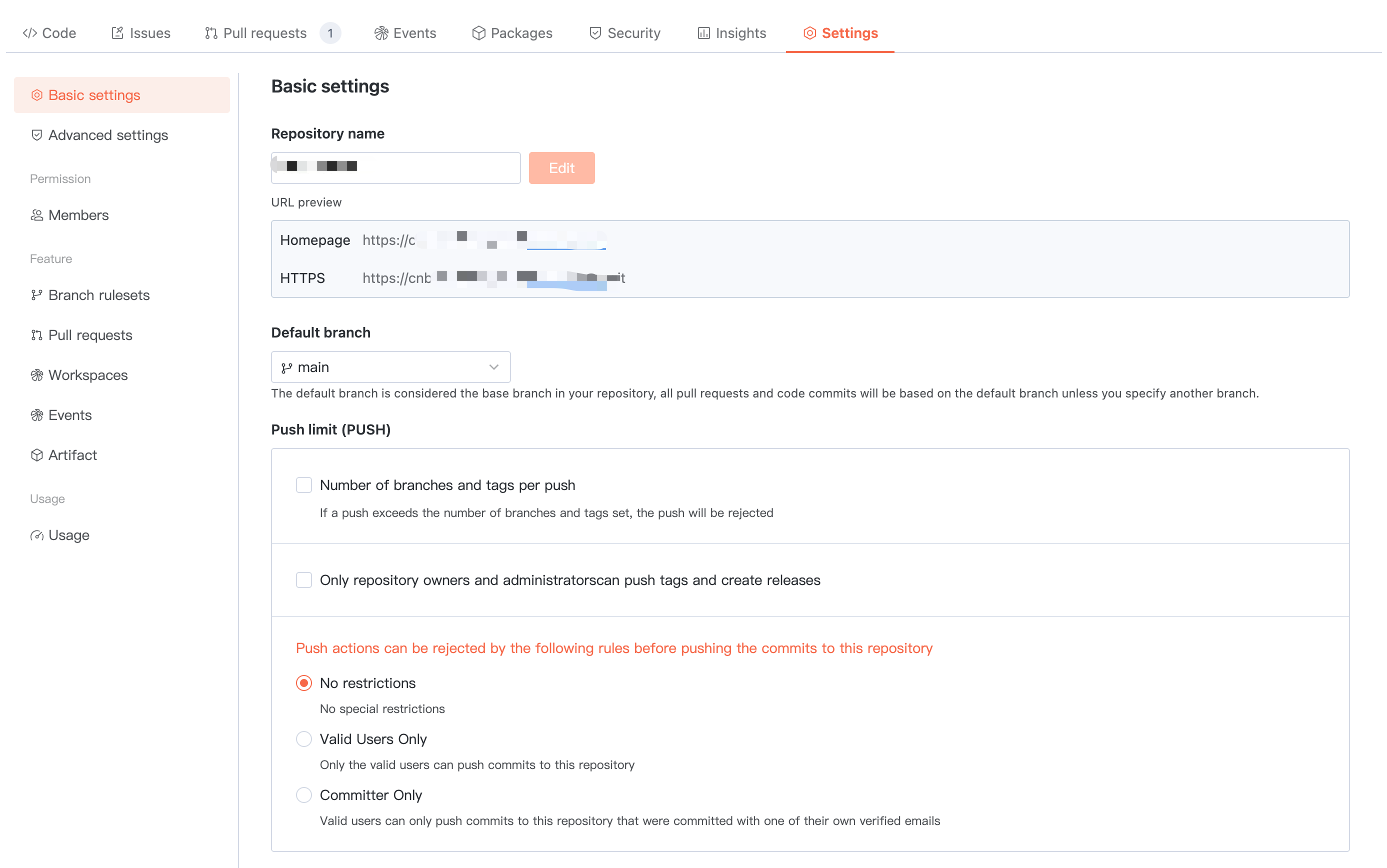This screenshot has height=868, width=1387.
Task: Click the default branch dropdown chevron
Action: (493, 367)
